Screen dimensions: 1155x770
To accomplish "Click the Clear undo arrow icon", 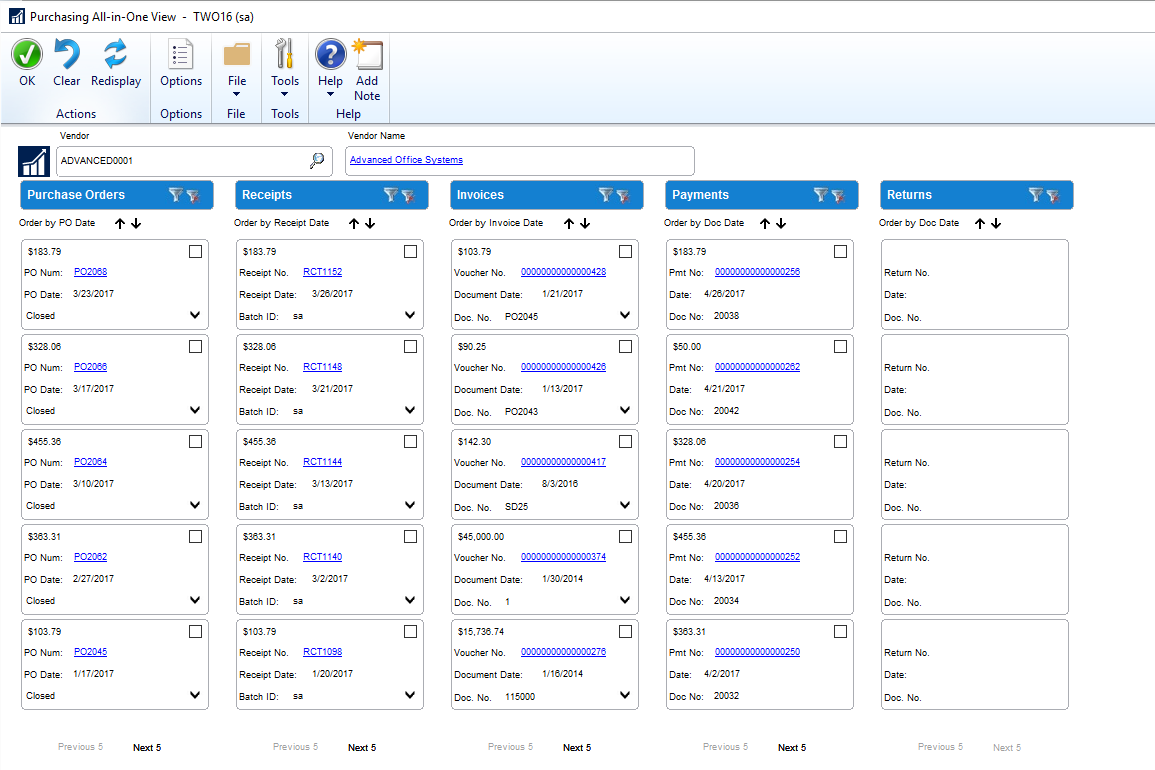I will (x=67, y=55).
